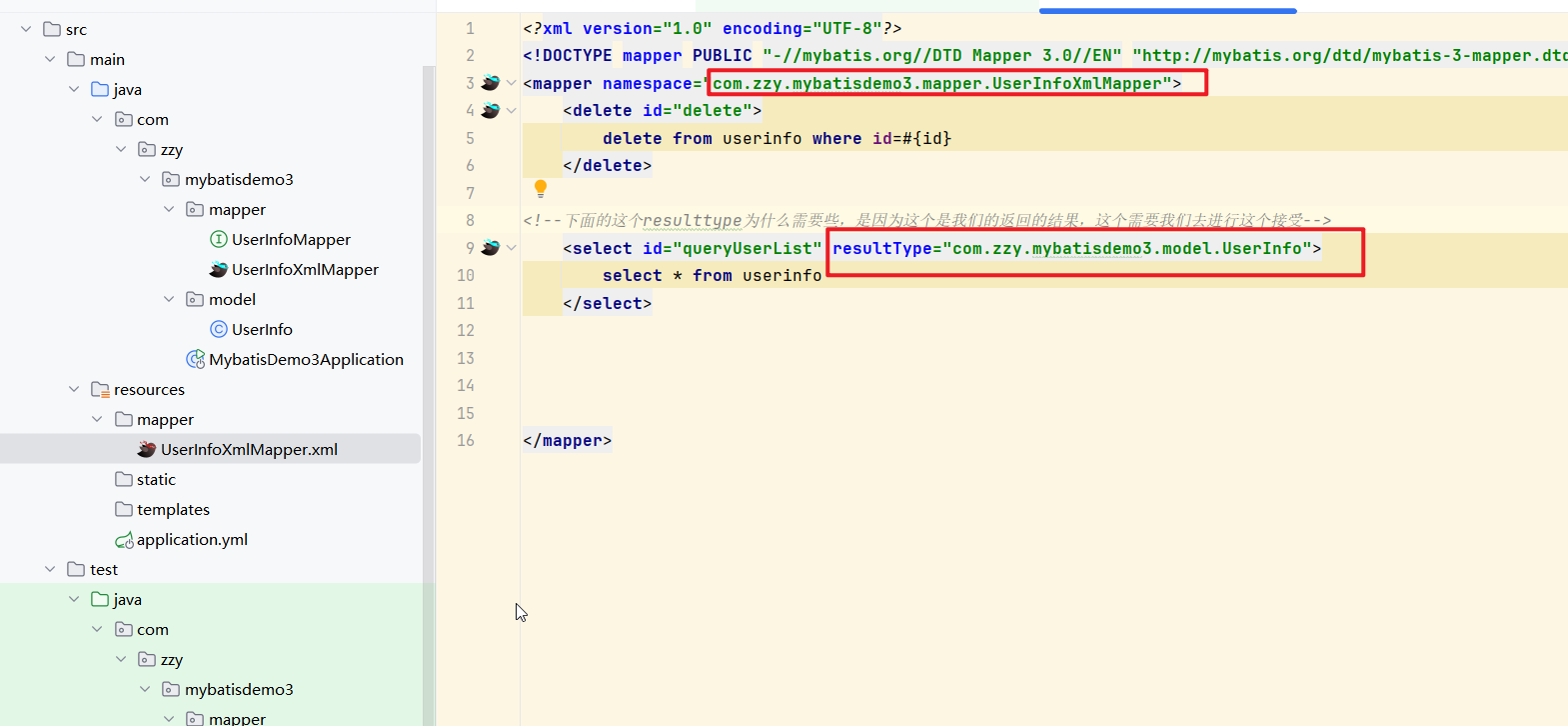Viewport: 1568px width, 726px height.
Task: Click the SQL 'delete from userinfo where id=#{id}'
Action: (777, 138)
